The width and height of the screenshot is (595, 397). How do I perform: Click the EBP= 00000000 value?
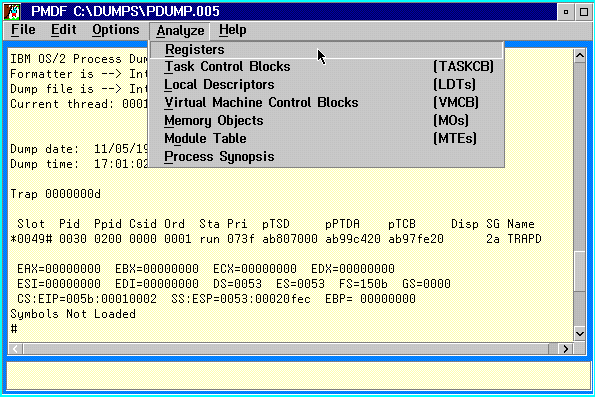(x=370, y=299)
